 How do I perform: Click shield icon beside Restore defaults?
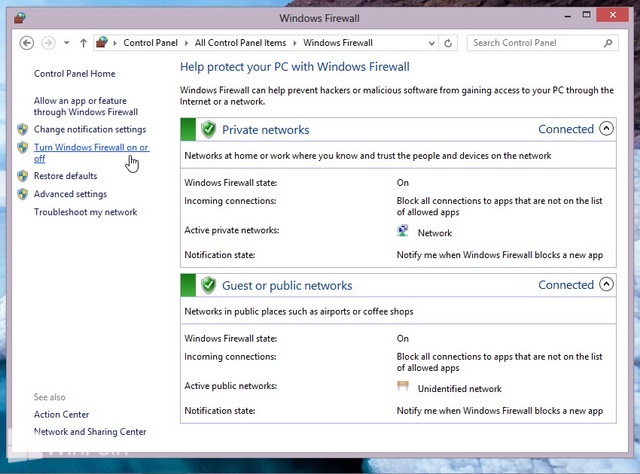coord(23,176)
